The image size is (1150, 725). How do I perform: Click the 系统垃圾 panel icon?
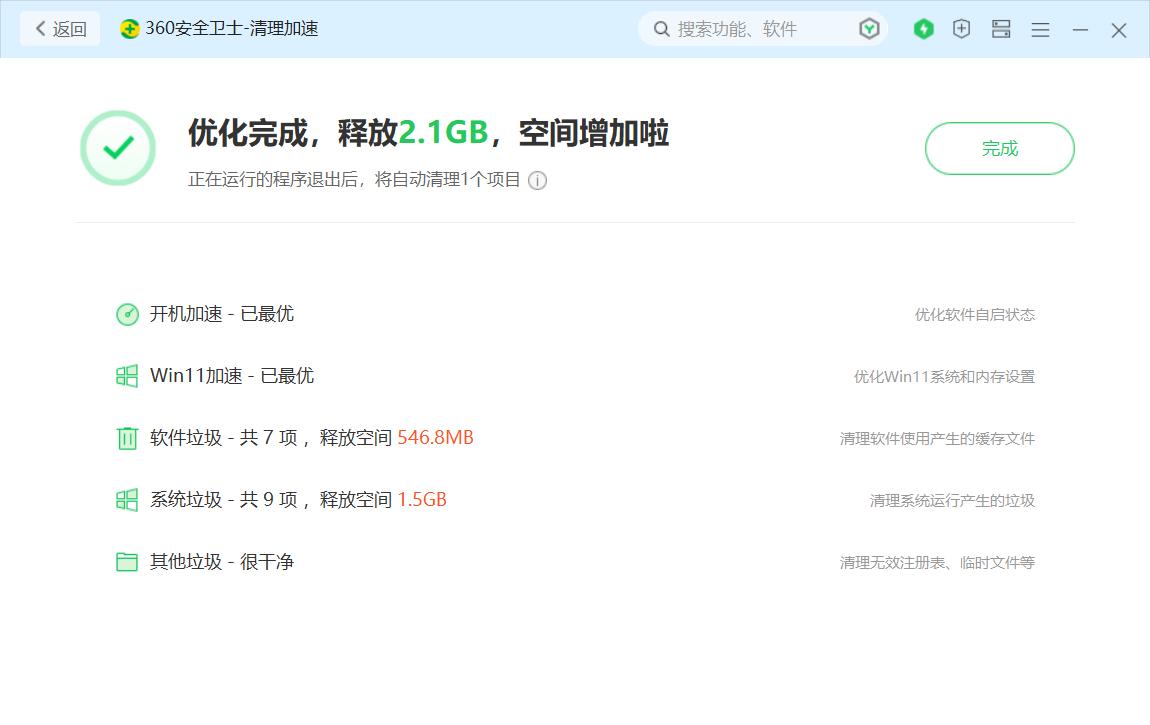127,500
